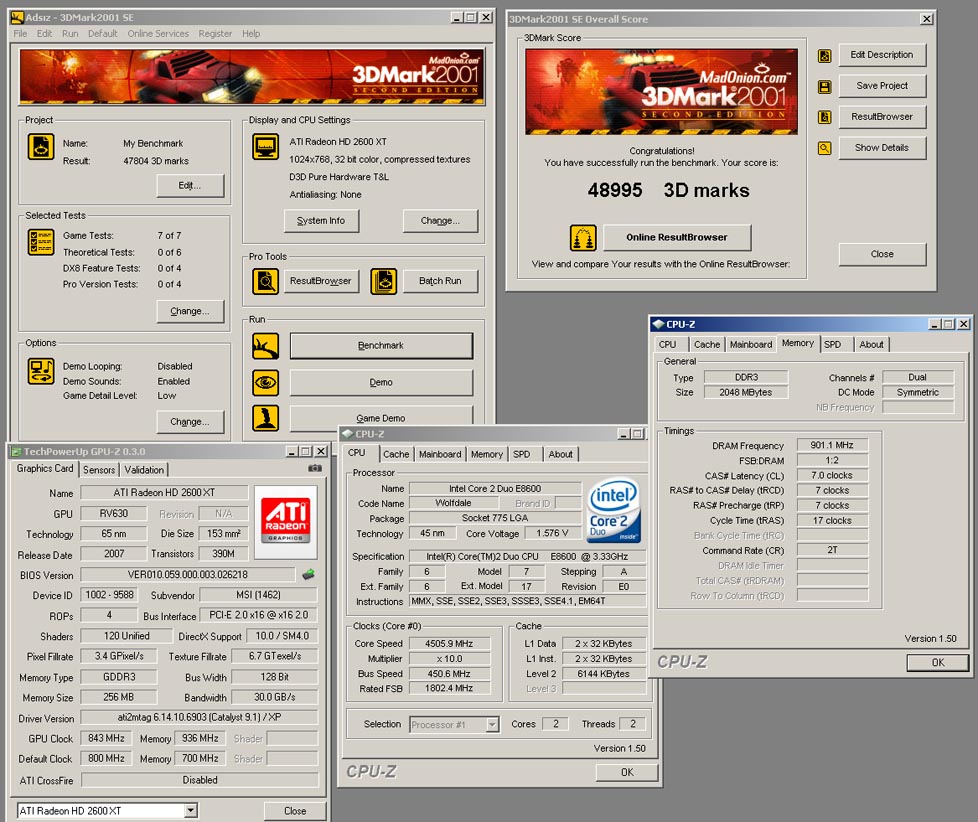Click the Batch Run documents icon
The width and height of the screenshot is (978, 822).
(x=384, y=281)
